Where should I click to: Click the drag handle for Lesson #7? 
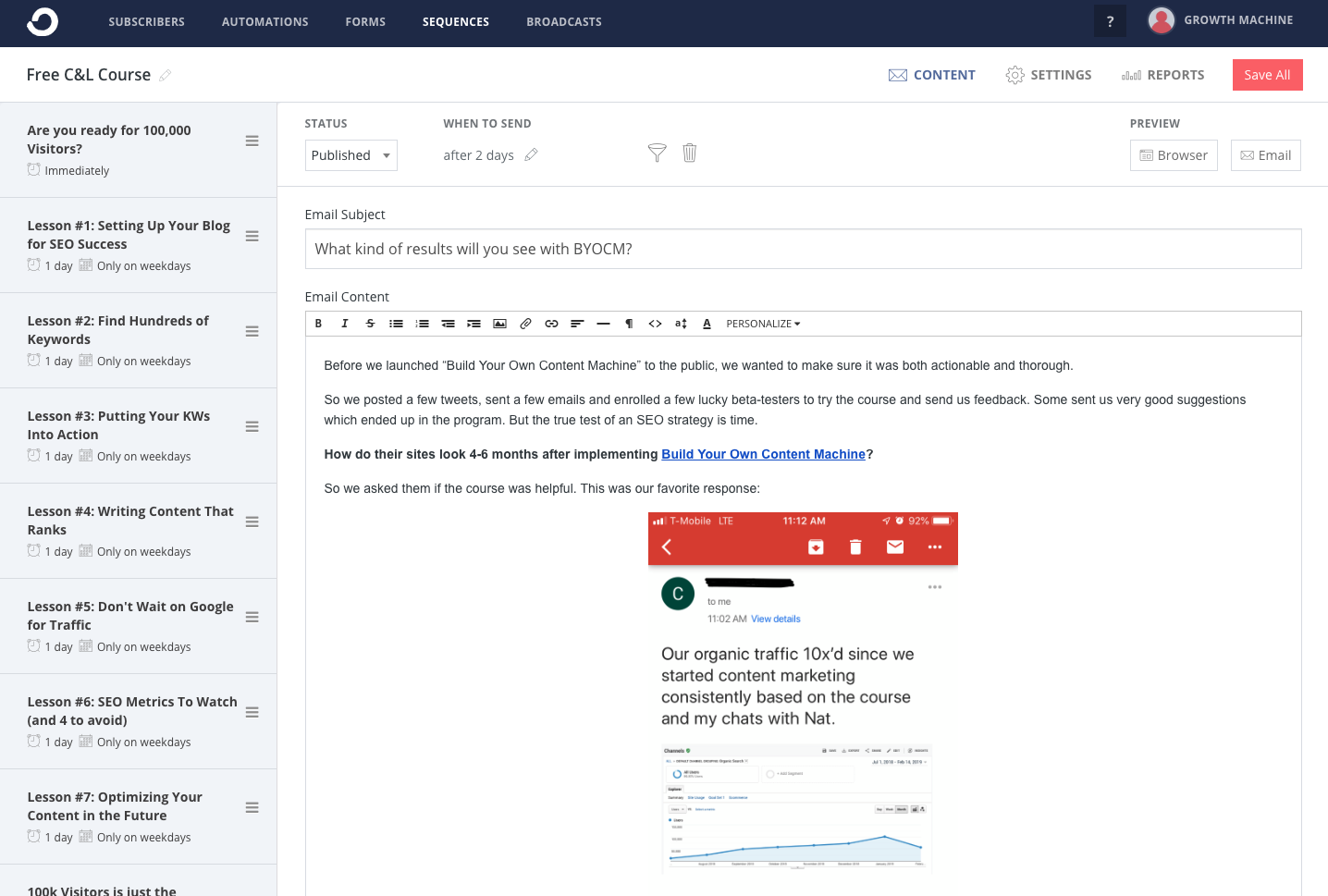[x=252, y=807]
